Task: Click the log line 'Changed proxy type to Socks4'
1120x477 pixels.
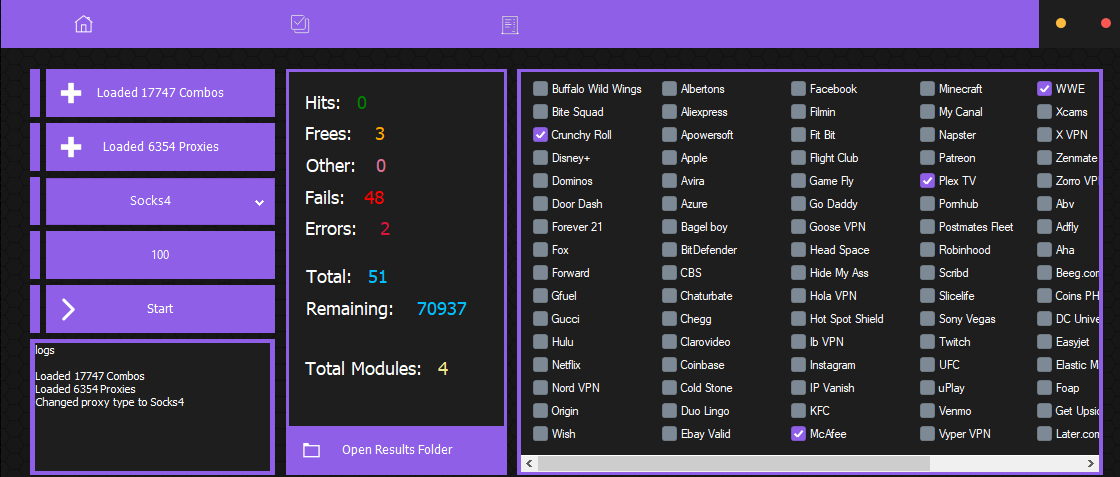Action: tap(109, 402)
